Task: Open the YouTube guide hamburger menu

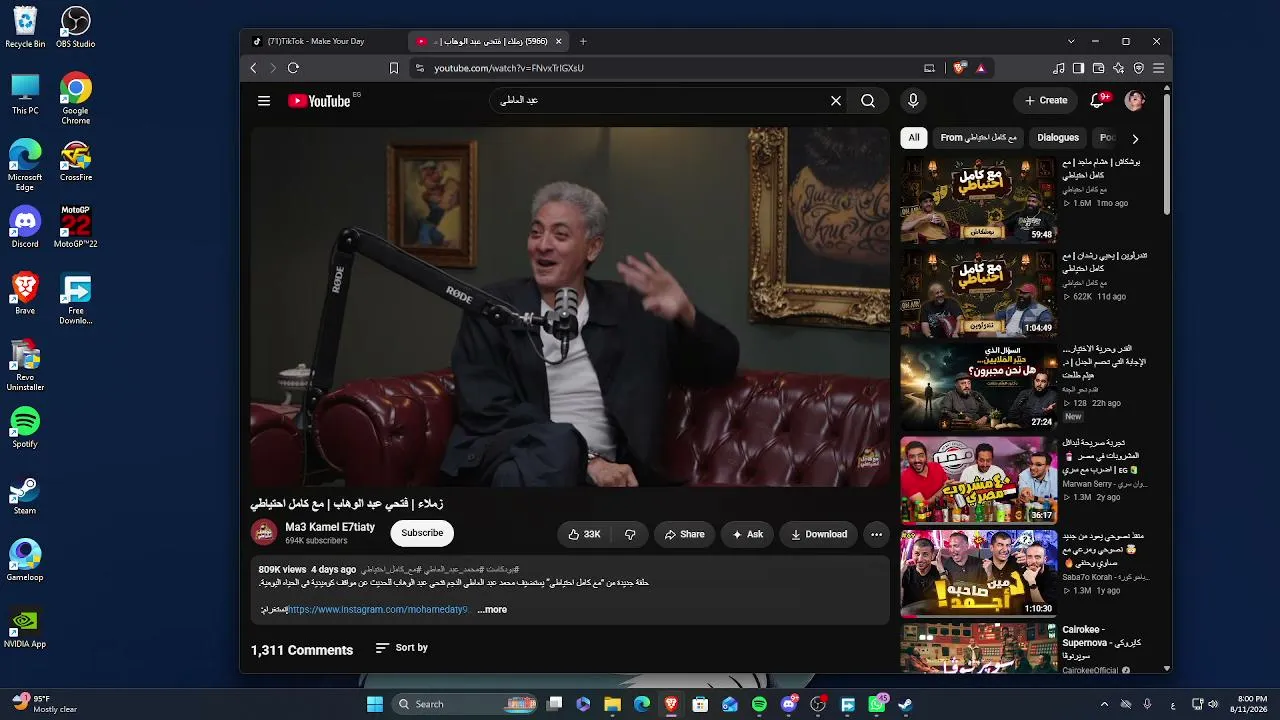Action: 264,101
